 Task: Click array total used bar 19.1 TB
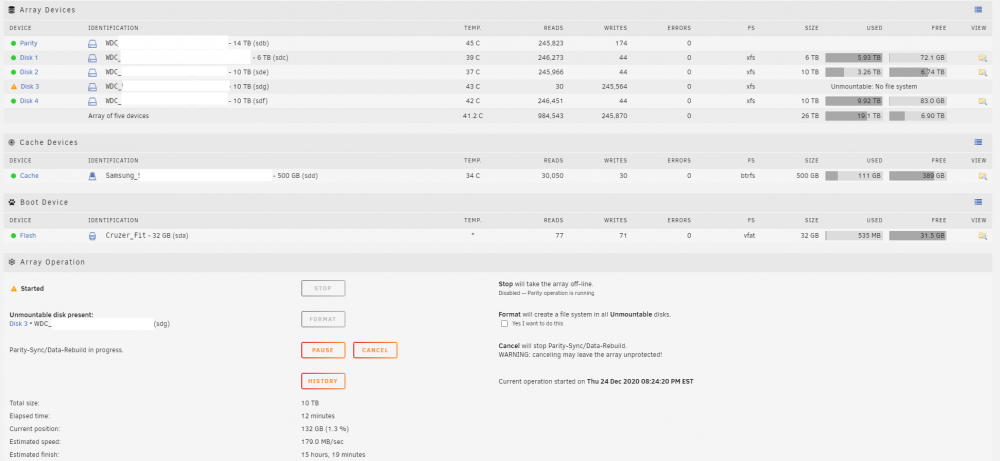pyautogui.click(x=854, y=116)
